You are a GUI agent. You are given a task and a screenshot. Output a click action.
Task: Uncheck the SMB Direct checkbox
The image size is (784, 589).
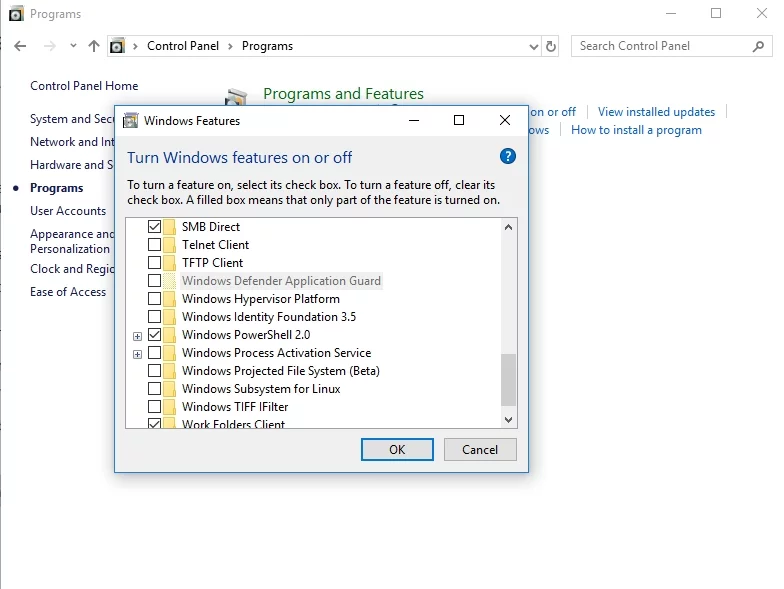(x=154, y=226)
